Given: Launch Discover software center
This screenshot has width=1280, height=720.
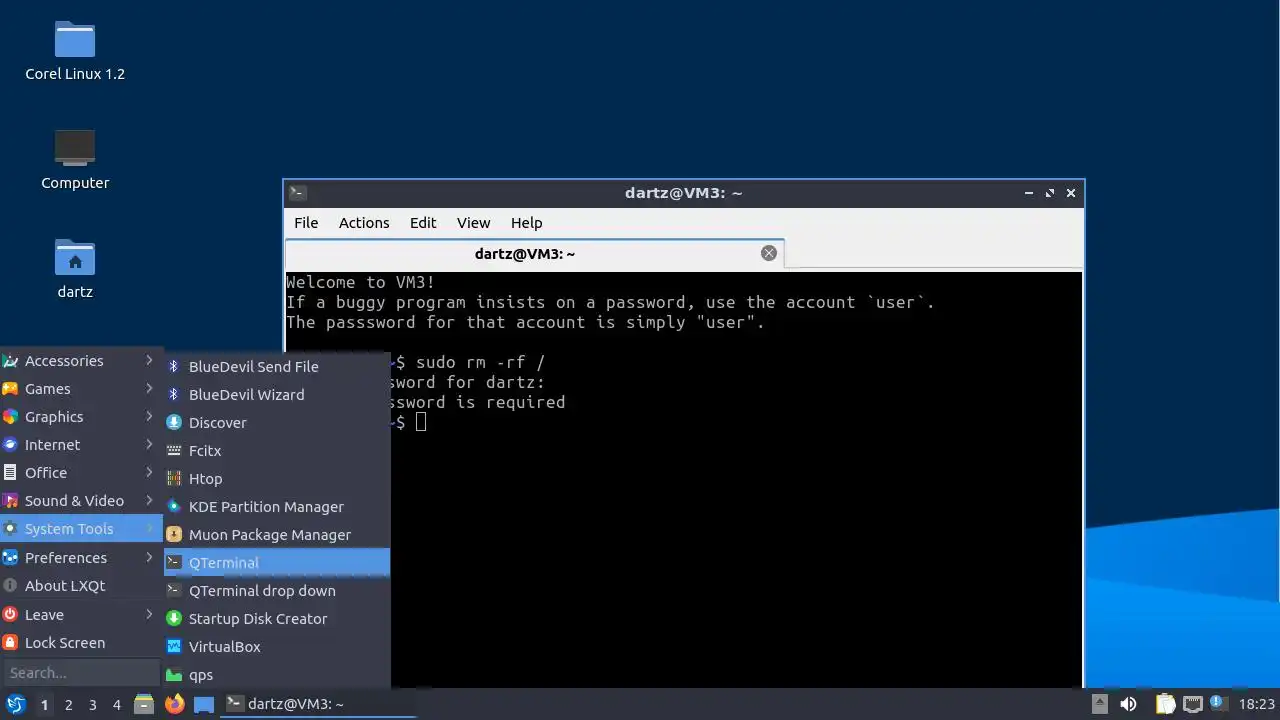Looking at the screenshot, I should tap(277, 423).
